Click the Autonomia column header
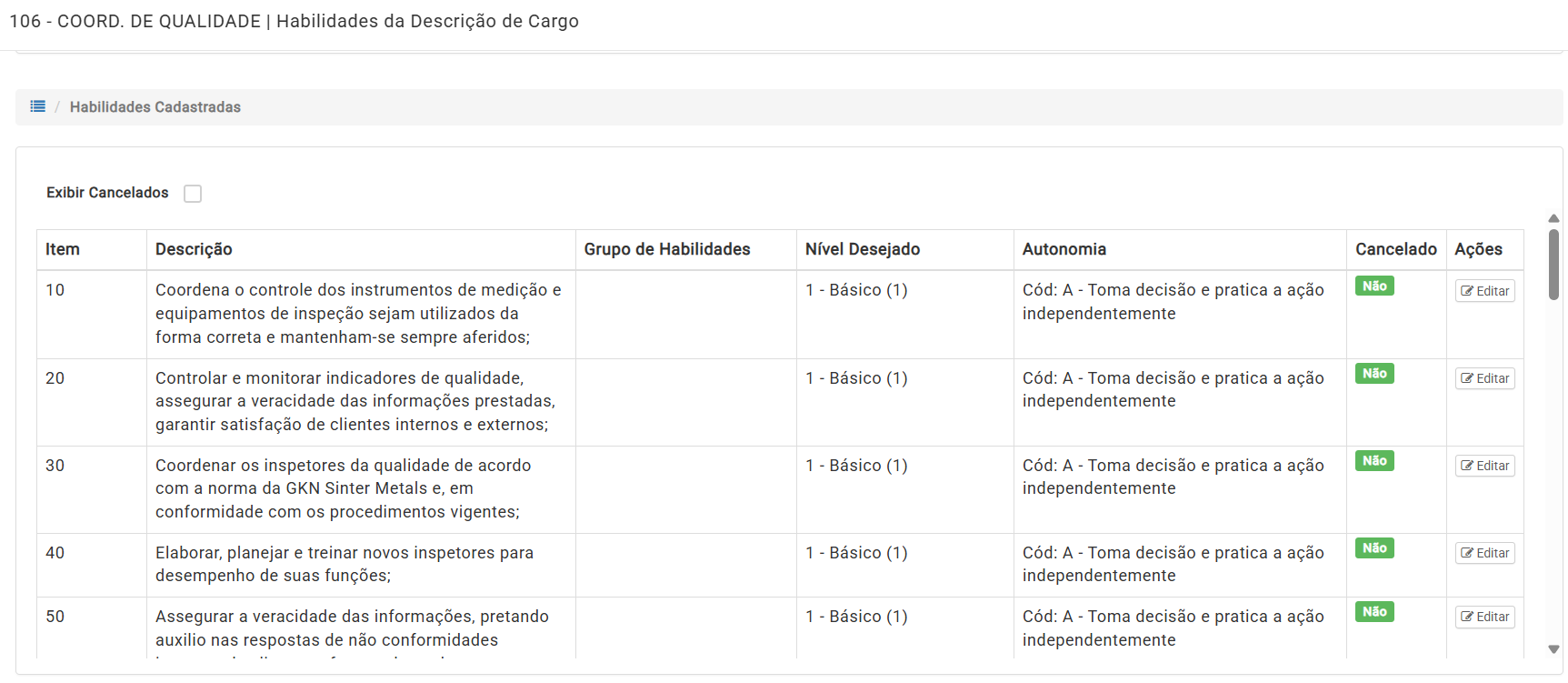Viewport: 1568px width, 683px height. pyautogui.click(x=1064, y=249)
